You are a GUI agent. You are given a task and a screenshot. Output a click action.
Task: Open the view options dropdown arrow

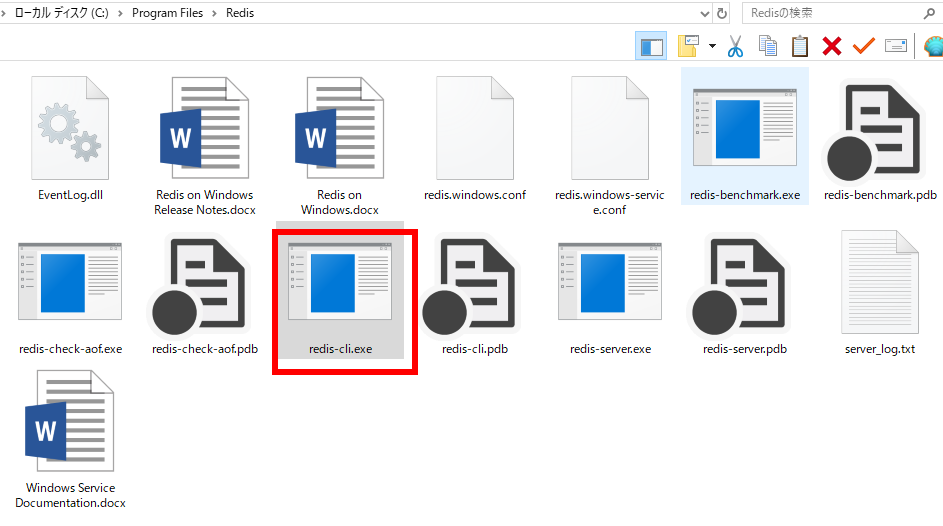[x=712, y=46]
